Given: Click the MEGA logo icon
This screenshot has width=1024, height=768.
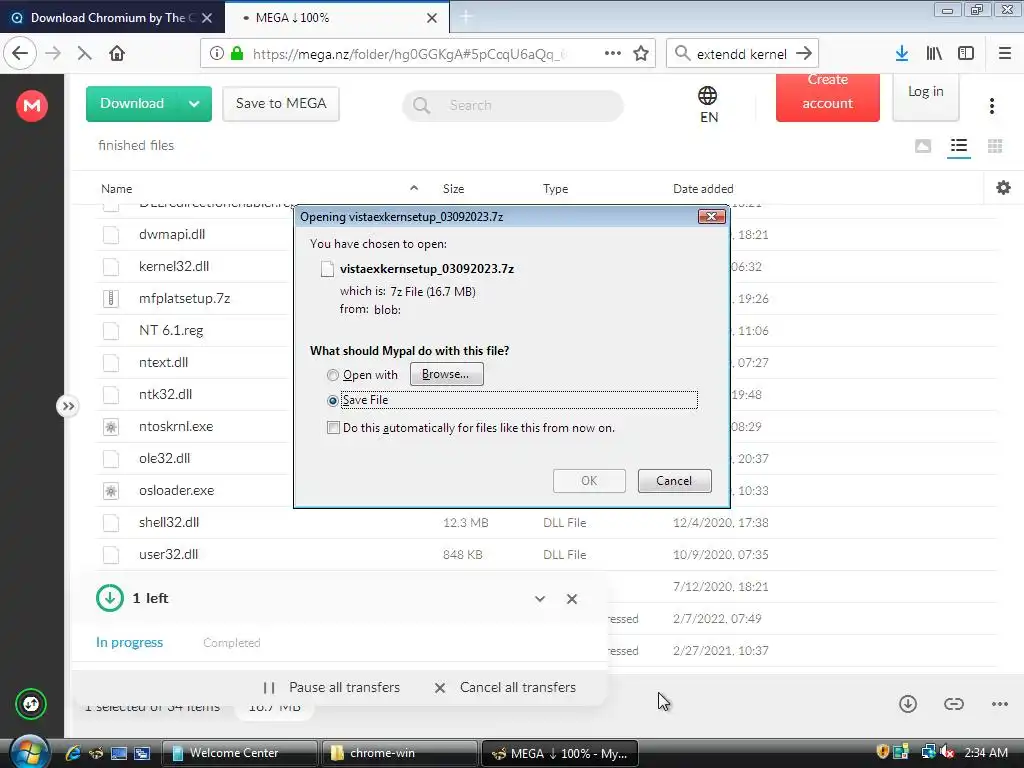Looking at the screenshot, I should (31, 105).
